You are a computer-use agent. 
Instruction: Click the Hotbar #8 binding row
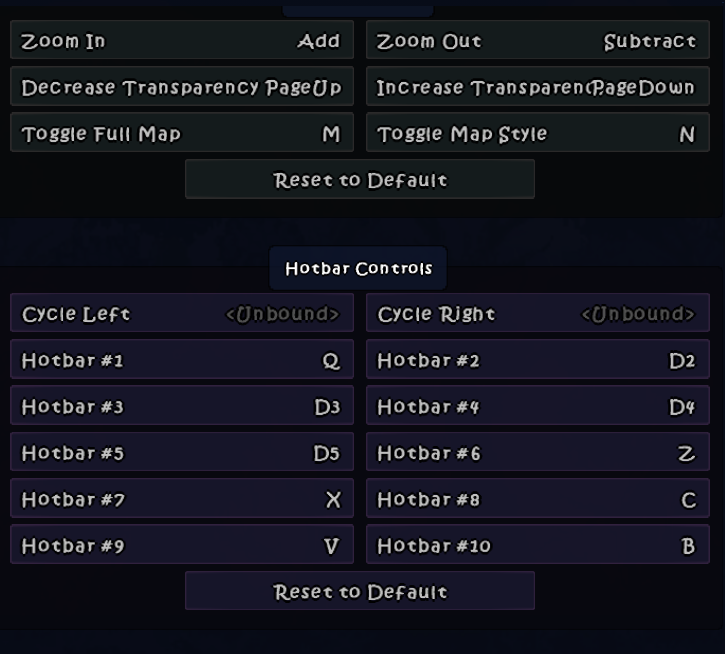[x=537, y=499]
